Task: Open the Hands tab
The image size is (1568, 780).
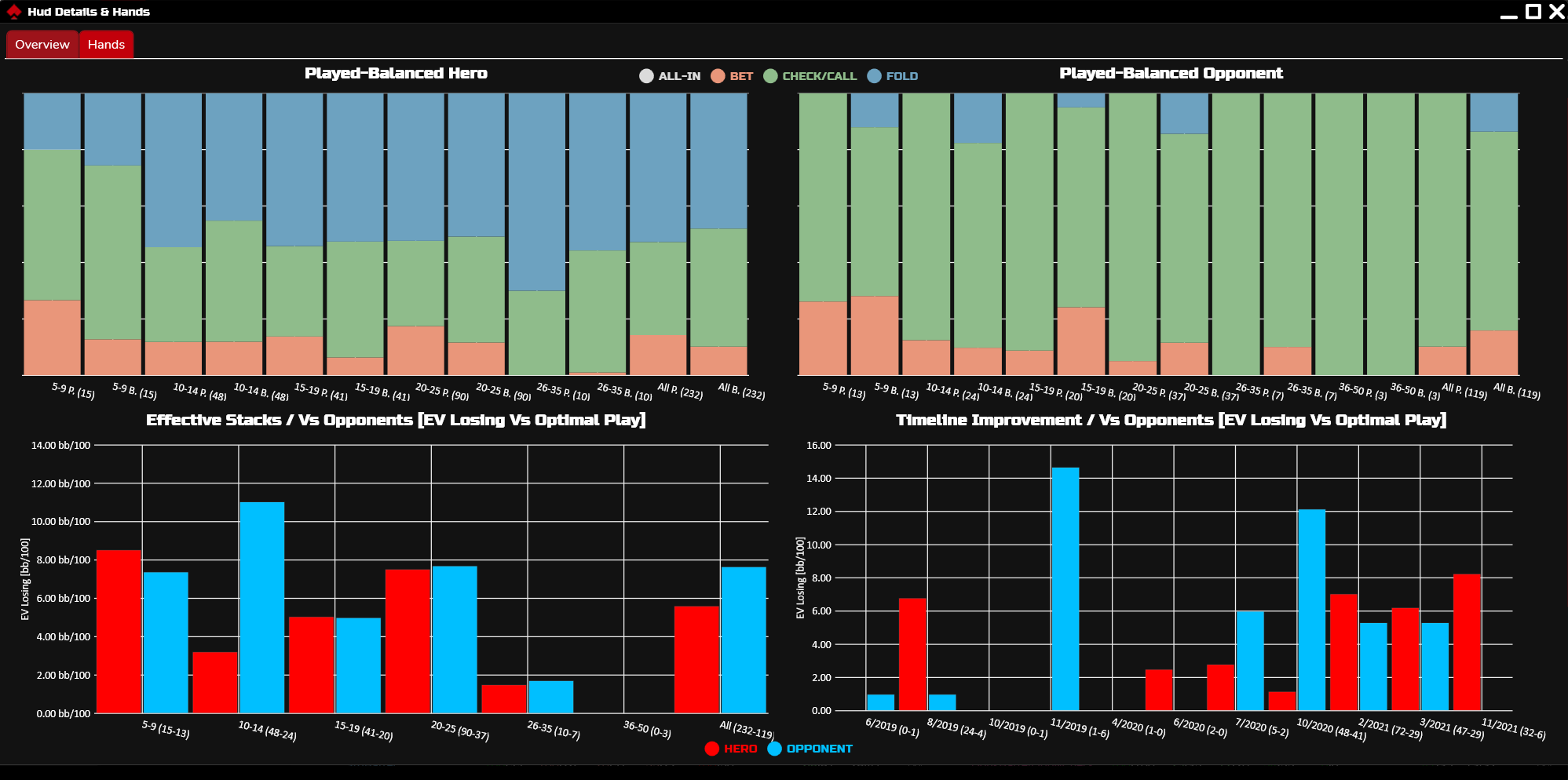Action: click(x=106, y=45)
